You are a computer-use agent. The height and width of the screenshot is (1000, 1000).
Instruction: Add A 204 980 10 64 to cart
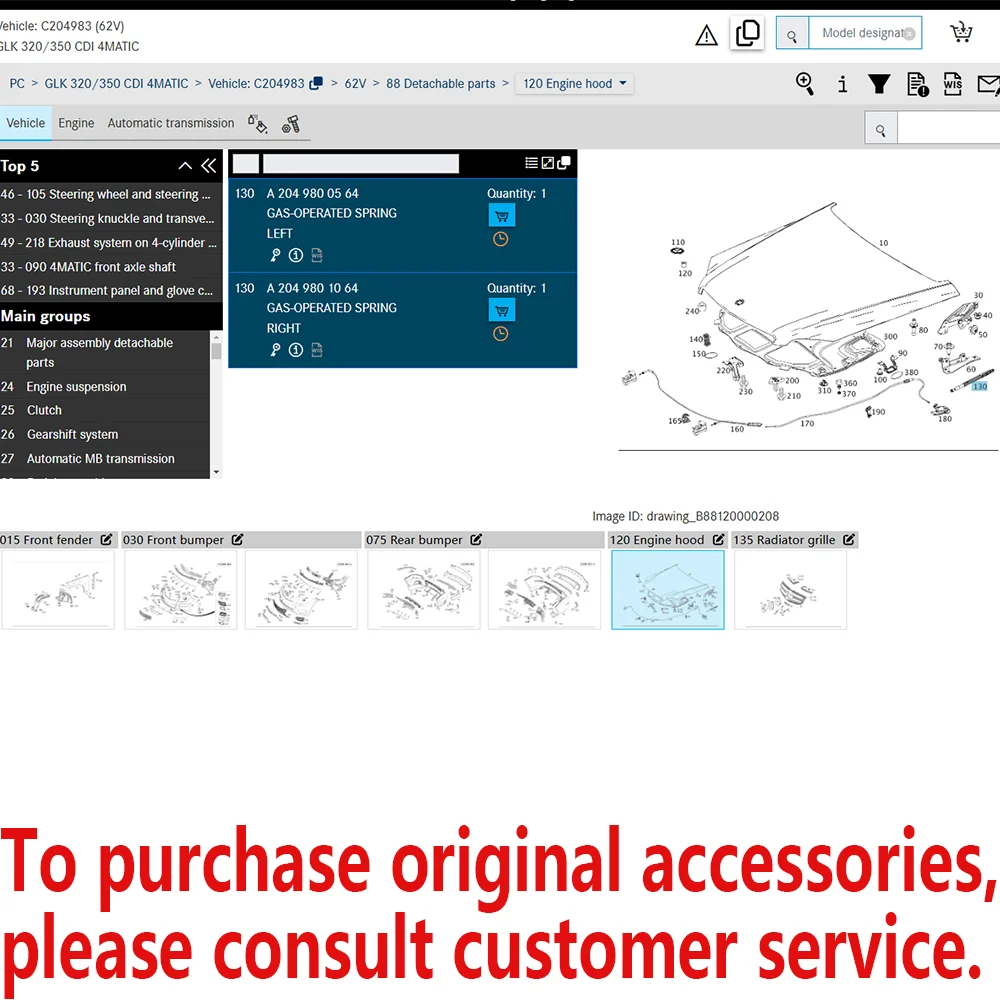pyautogui.click(x=501, y=311)
